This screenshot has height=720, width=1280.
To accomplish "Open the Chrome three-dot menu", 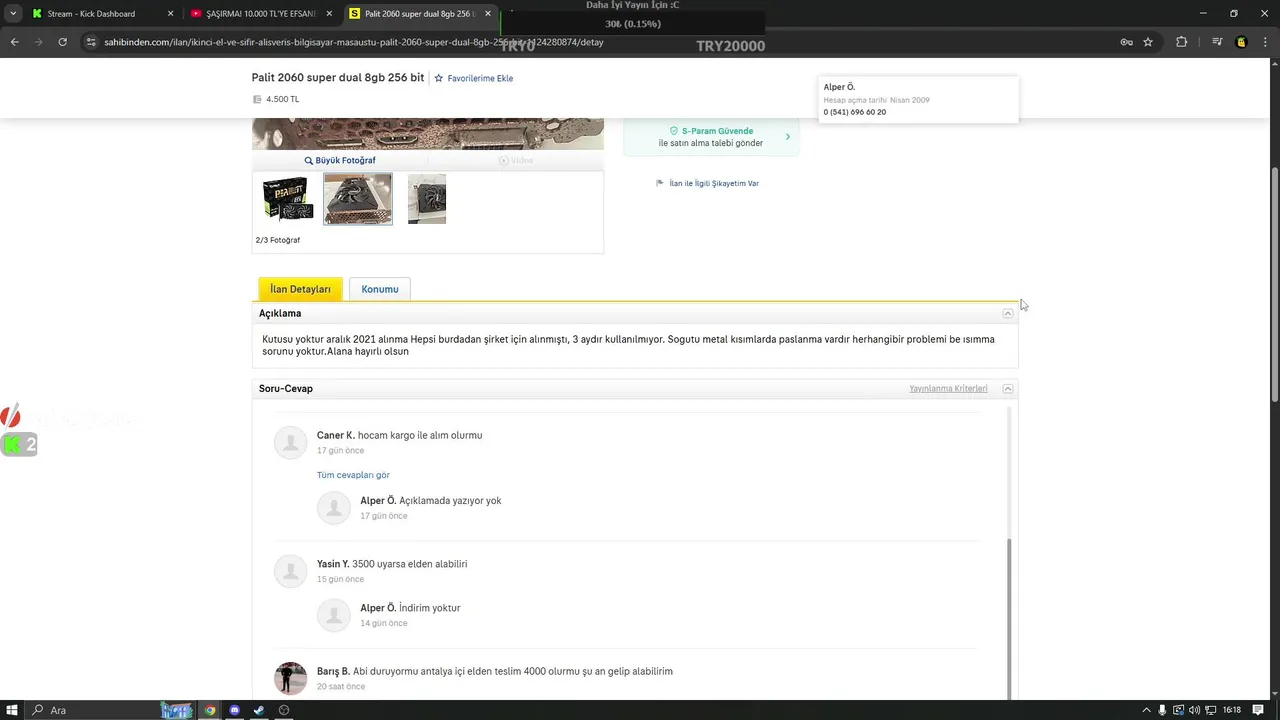I will click(x=1264, y=42).
